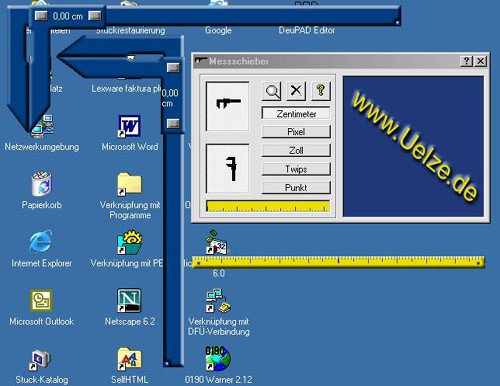Select the Netscape 6.2 desktop icon
Screen dimensions: 500x386
(129, 300)
